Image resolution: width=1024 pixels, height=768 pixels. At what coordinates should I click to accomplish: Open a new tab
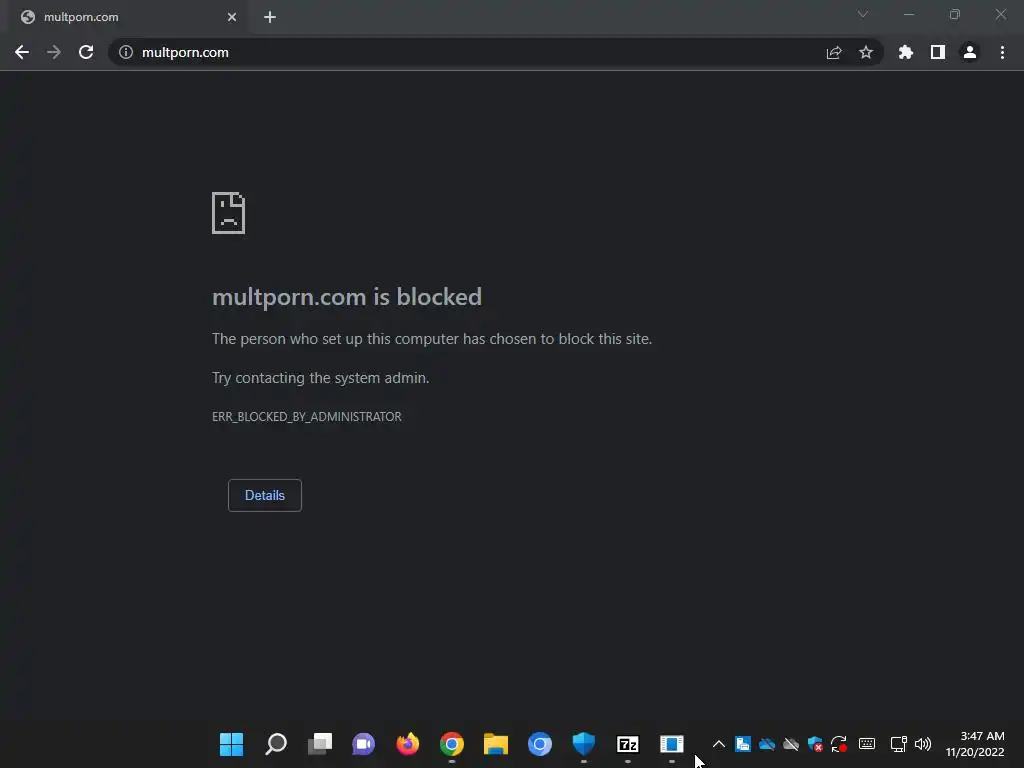pyautogui.click(x=270, y=17)
